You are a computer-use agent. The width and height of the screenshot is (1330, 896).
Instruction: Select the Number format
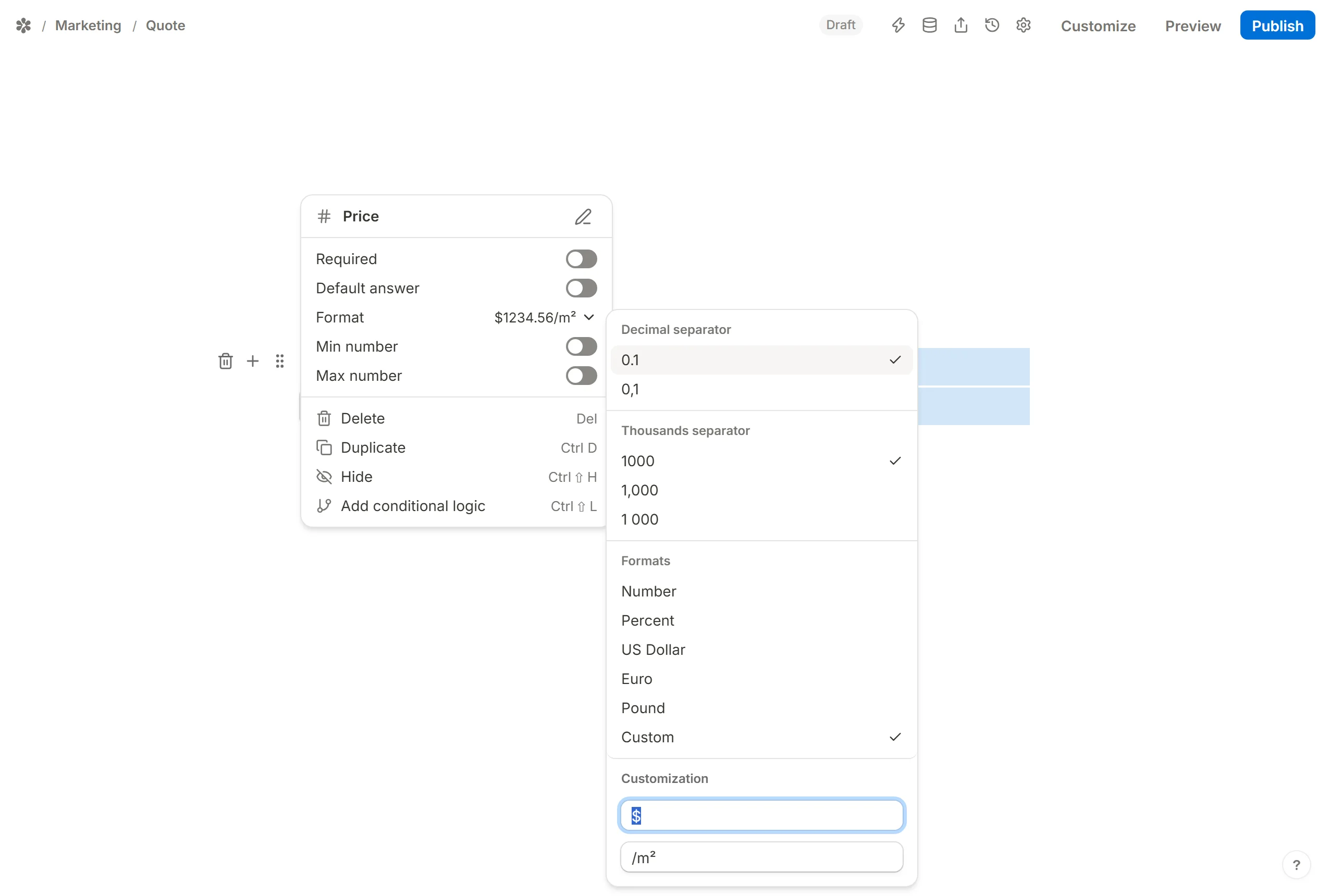pos(761,591)
